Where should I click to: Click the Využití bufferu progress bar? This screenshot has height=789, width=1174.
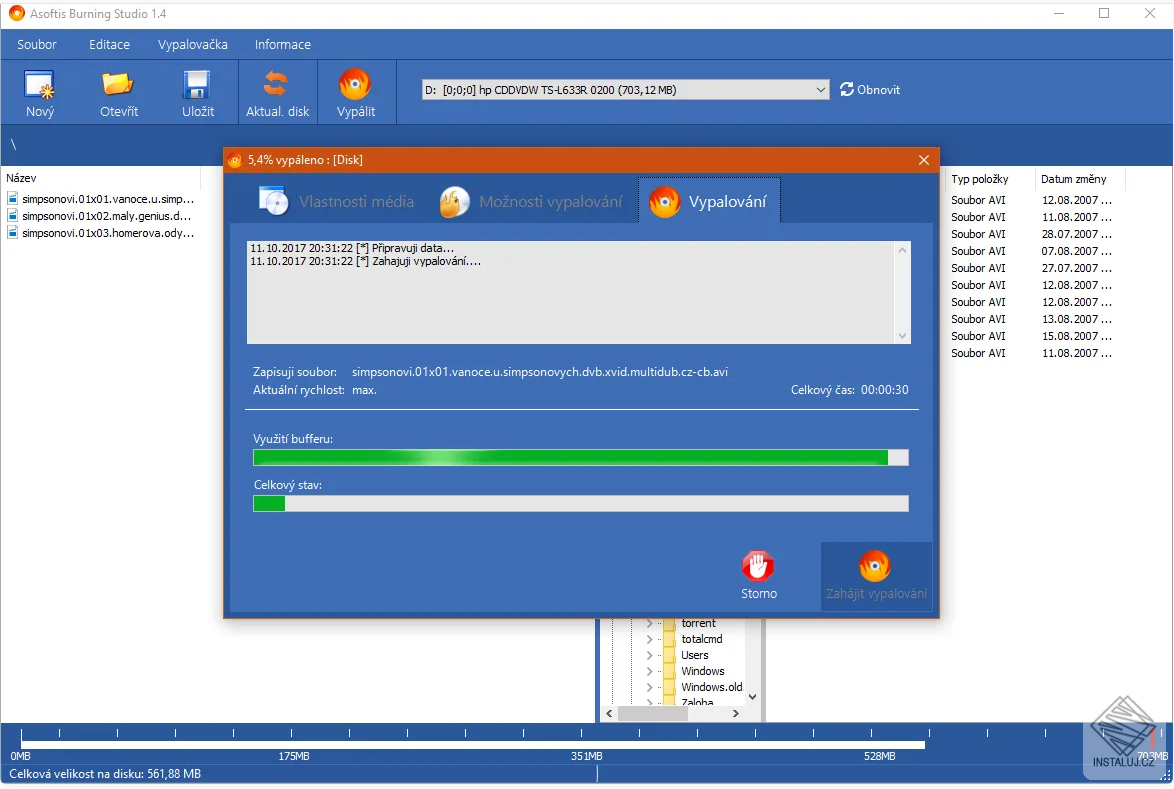[x=581, y=457]
